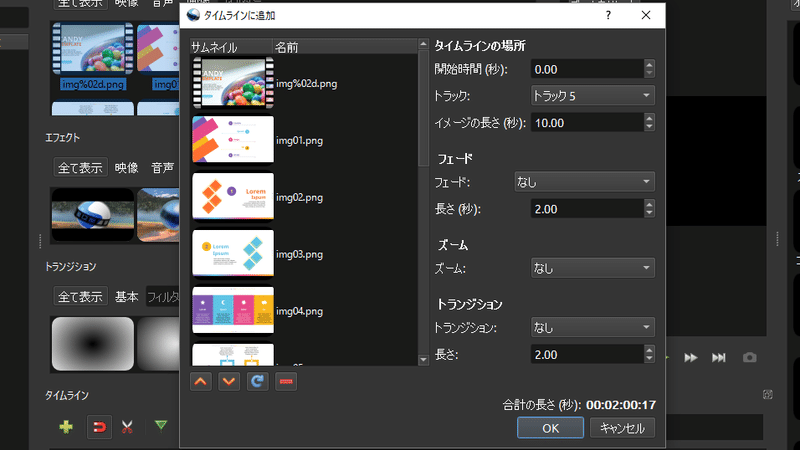Click camera snapshot icon in preview
Screen dimensions: 800x450
point(749,358)
